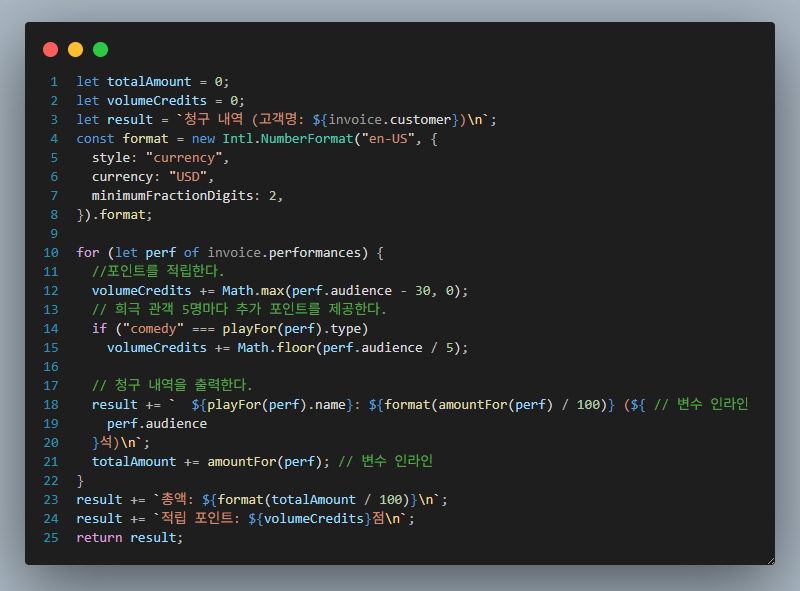Click the "comedy" string literal
Viewport: 800px width, 591px height.
tap(153, 329)
